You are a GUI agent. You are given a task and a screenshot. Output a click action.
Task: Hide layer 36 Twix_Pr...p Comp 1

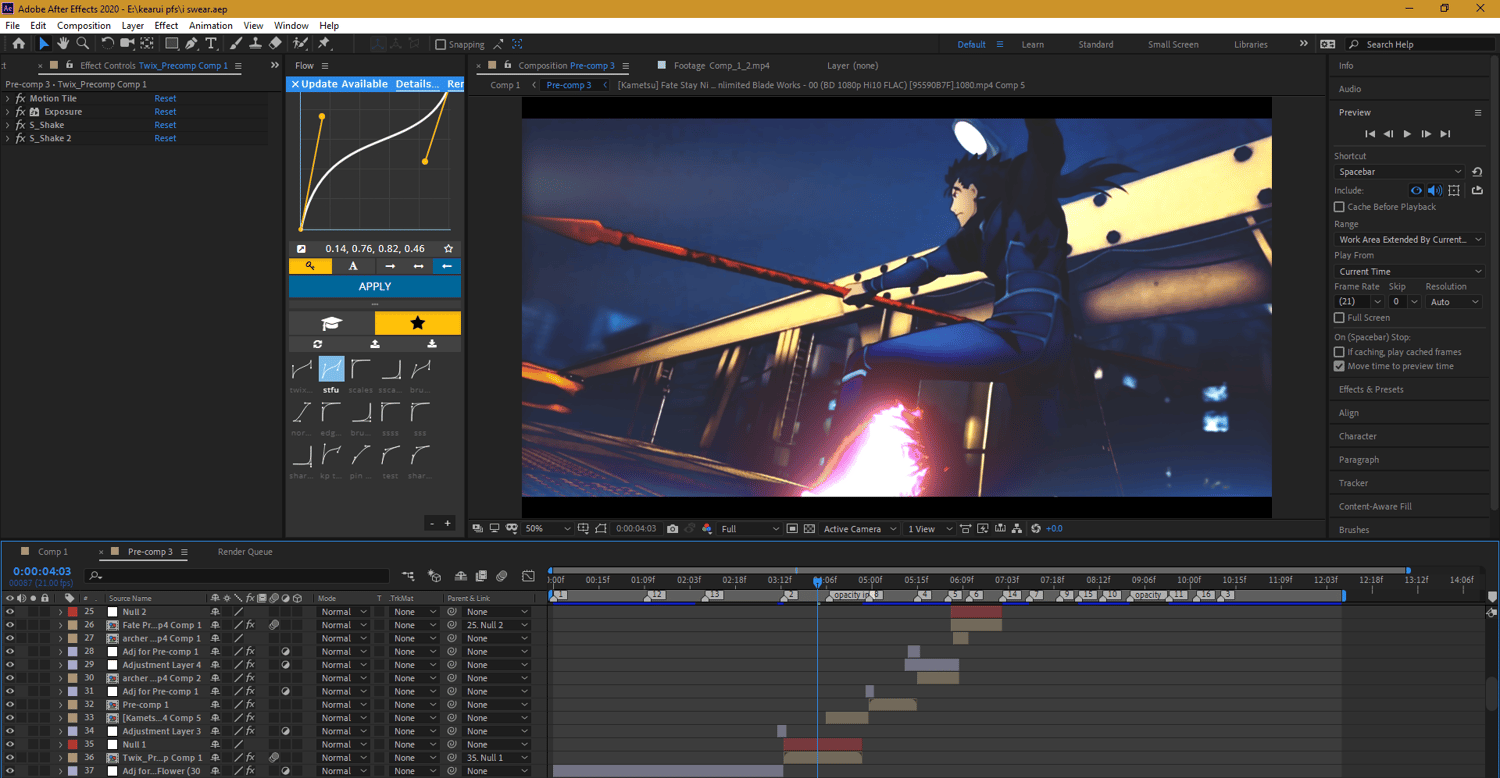(10, 758)
